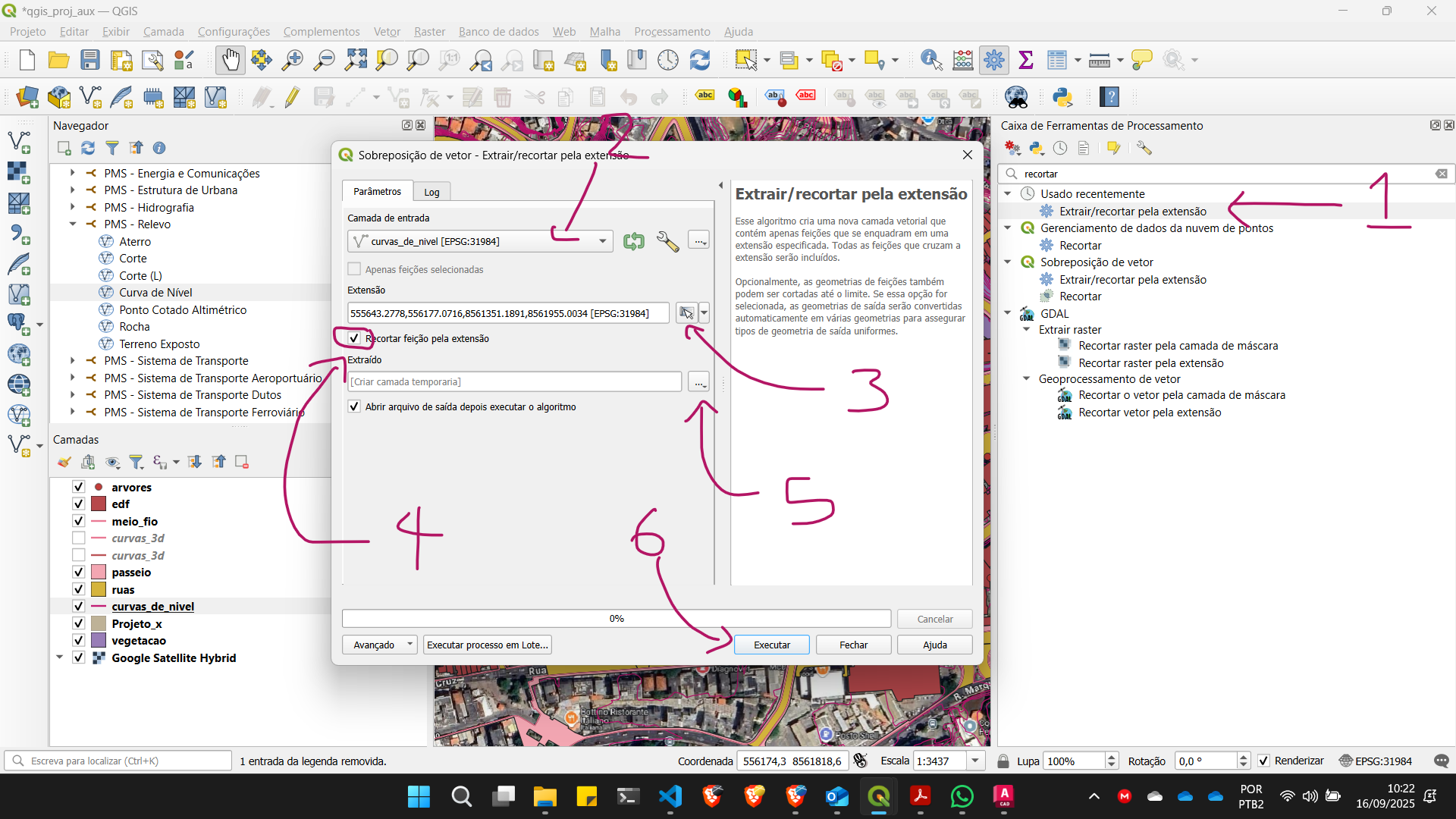Open the Identify Features tool

(930, 60)
